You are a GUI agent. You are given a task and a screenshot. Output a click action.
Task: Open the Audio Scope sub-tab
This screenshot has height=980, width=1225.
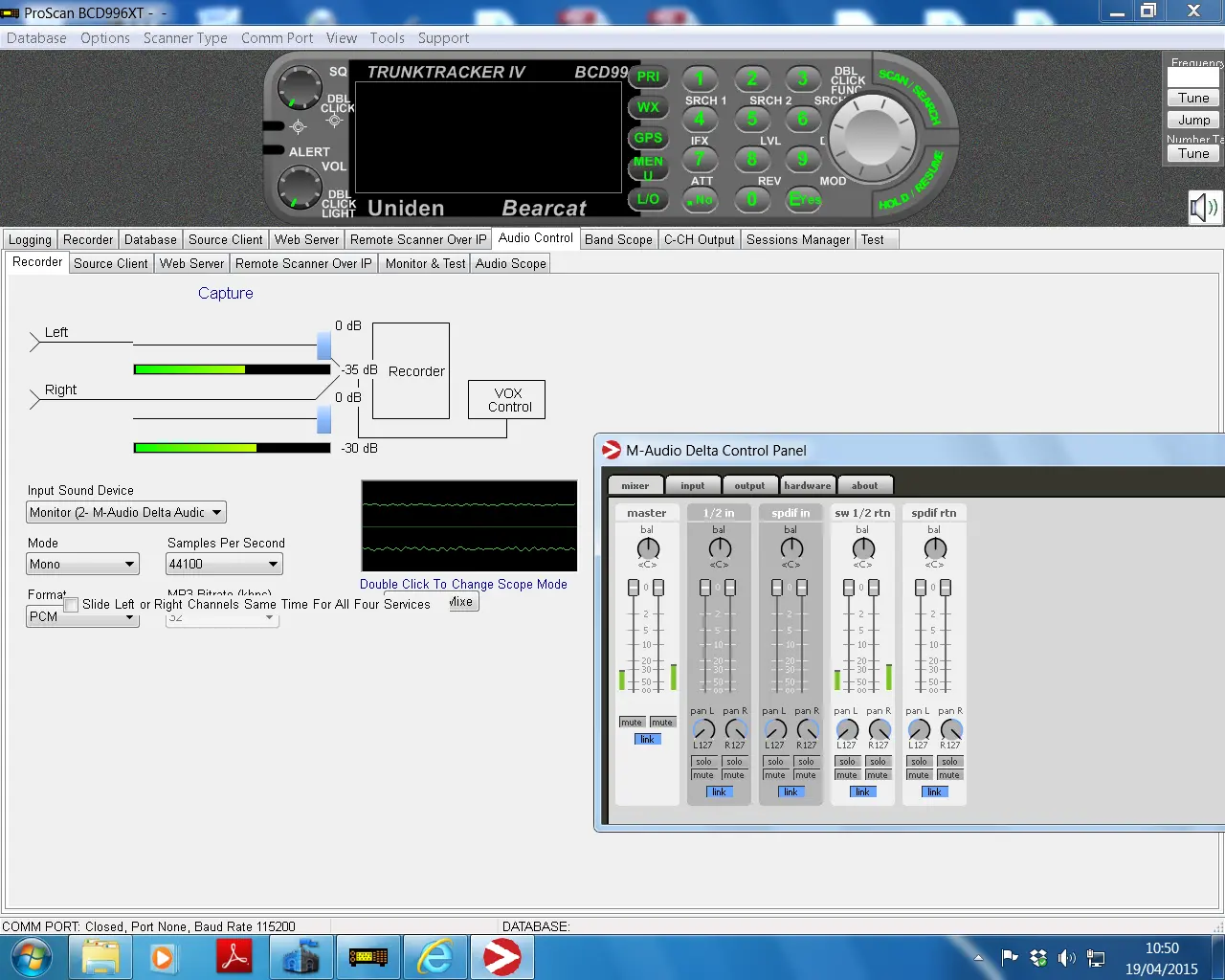tap(510, 263)
